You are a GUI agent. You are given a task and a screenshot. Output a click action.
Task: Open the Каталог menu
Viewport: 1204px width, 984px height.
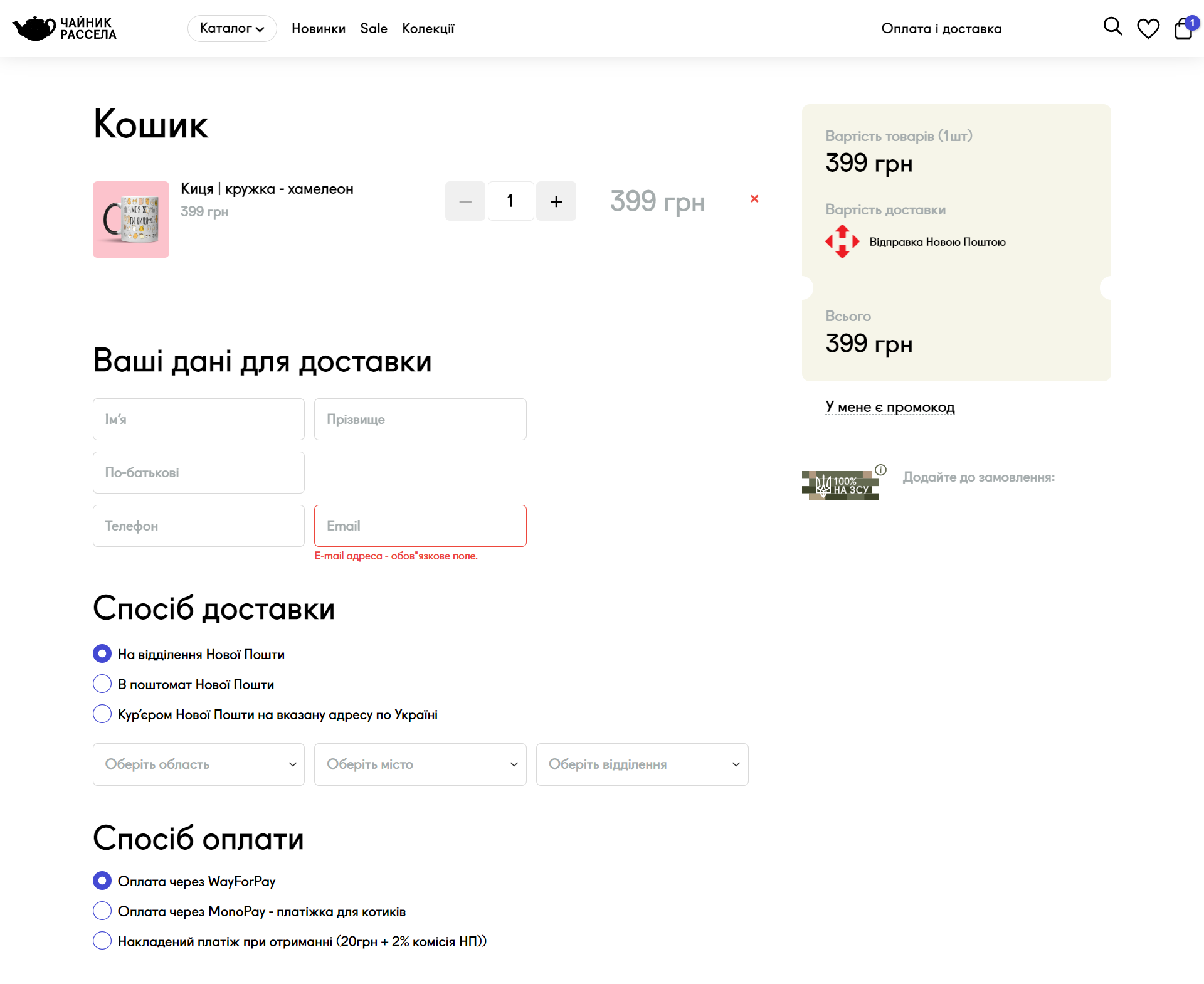pos(232,28)
